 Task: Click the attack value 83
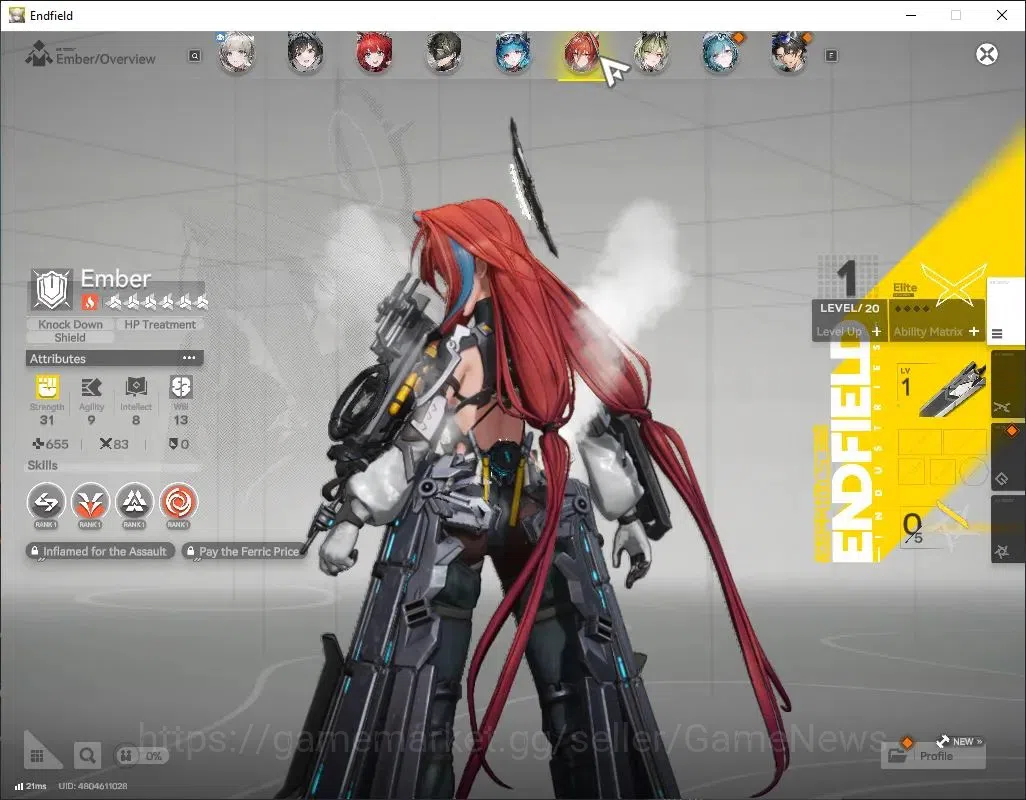[114, 444]
